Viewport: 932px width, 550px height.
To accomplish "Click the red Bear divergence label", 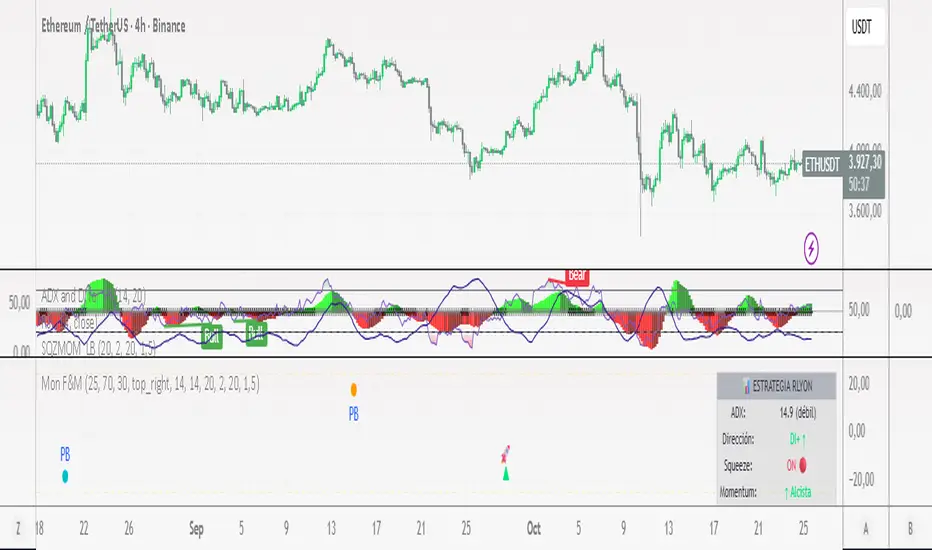I will tap(577, 276).
